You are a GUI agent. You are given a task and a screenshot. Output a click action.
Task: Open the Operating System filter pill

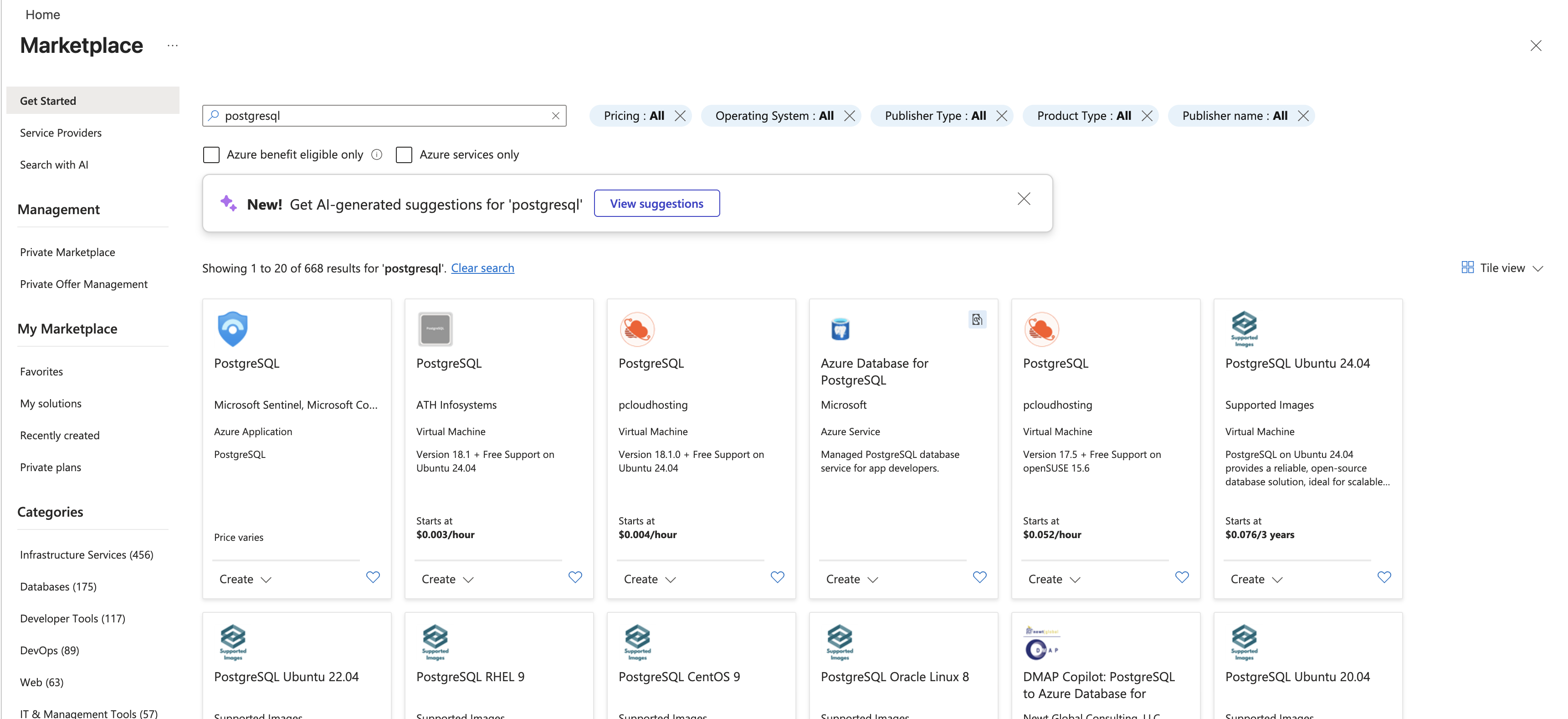click(773, 116)
